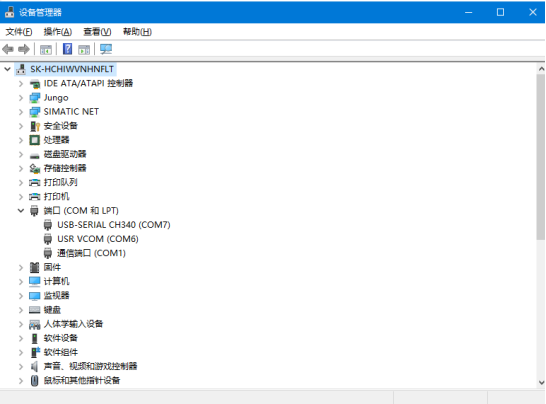The height and width of the screenshot is (404, 546).
Task: Collapse the root SK-HCHIWVNHNFLT node
Action: tap(7, 69)
